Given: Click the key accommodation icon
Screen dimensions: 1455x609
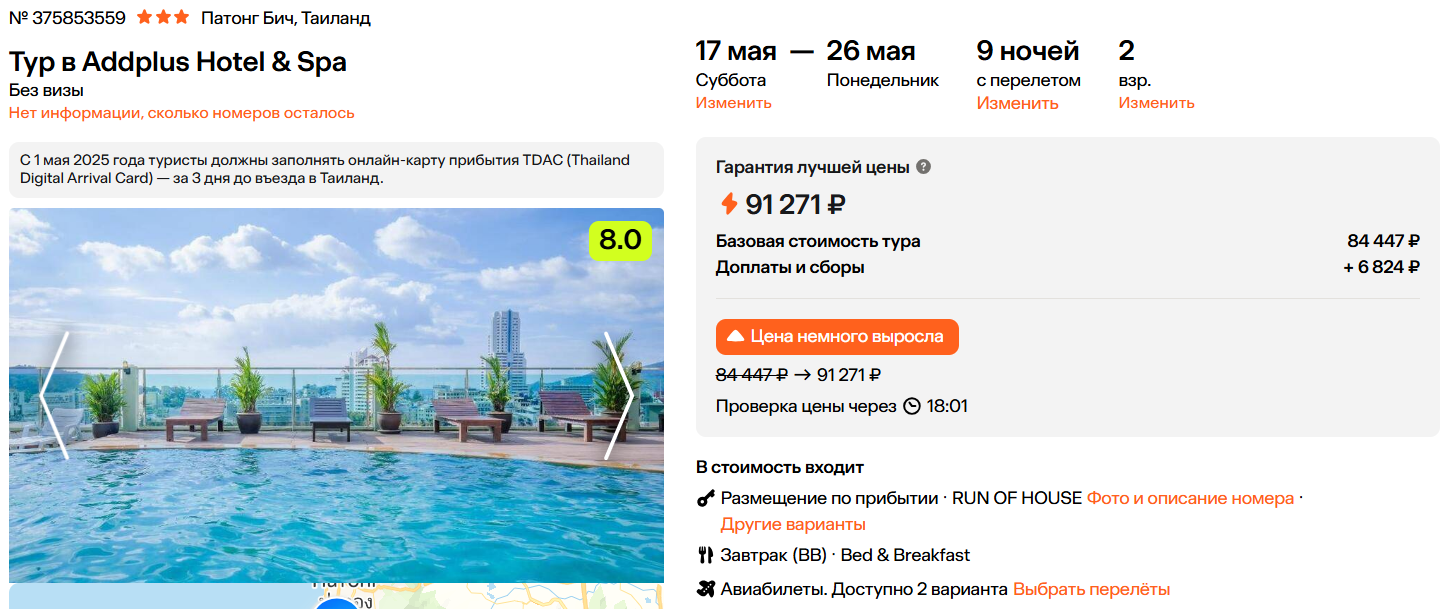Looking at the screenshot, I should [x=705, y=498].
